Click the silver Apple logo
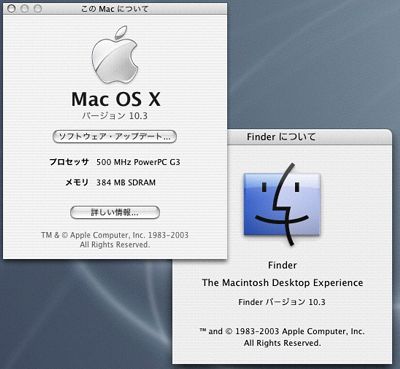The image size is (400, 369). coord(115,55)
